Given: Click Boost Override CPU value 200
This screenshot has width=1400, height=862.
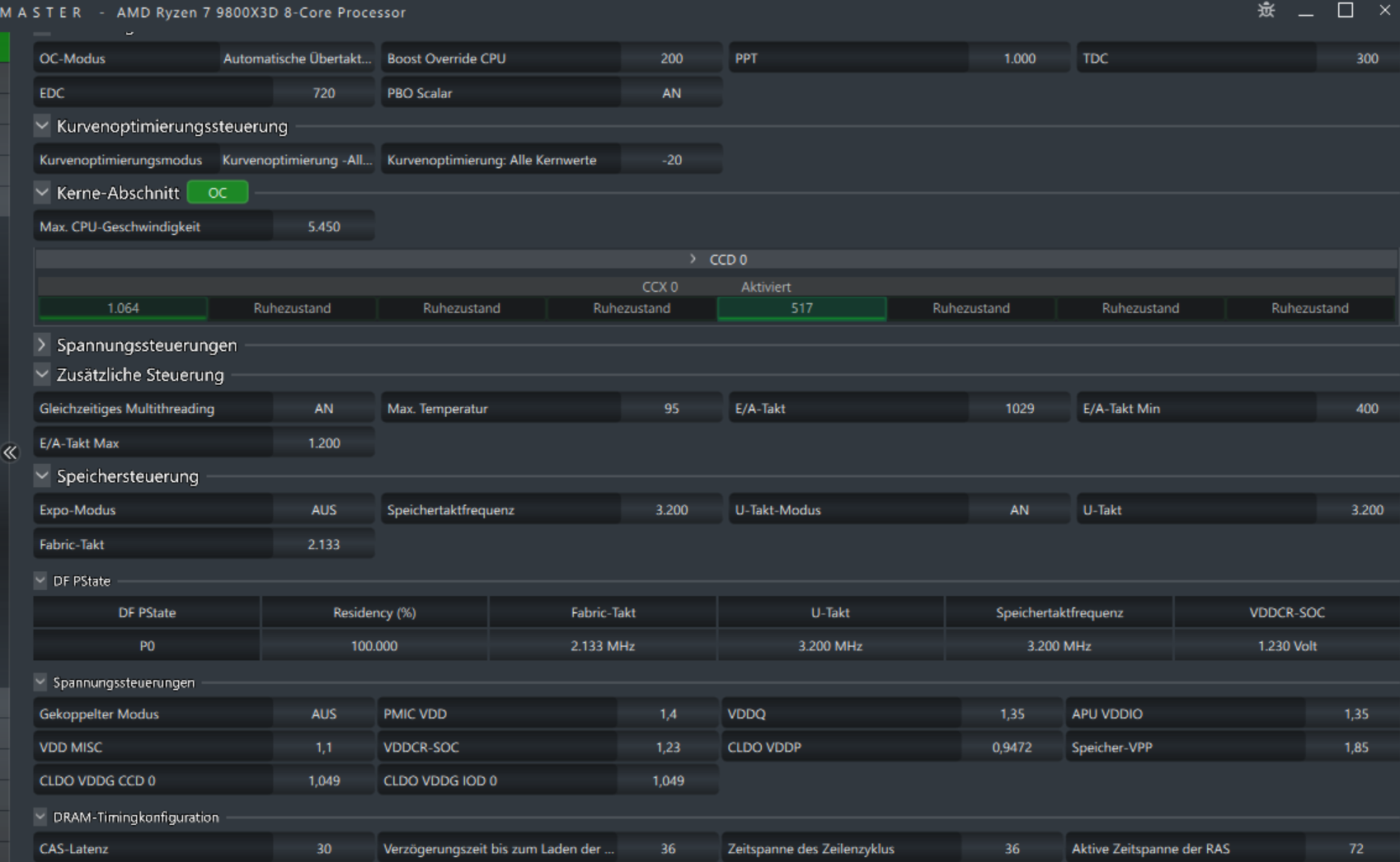Looking at the screenshot, I should click(671, 59).
